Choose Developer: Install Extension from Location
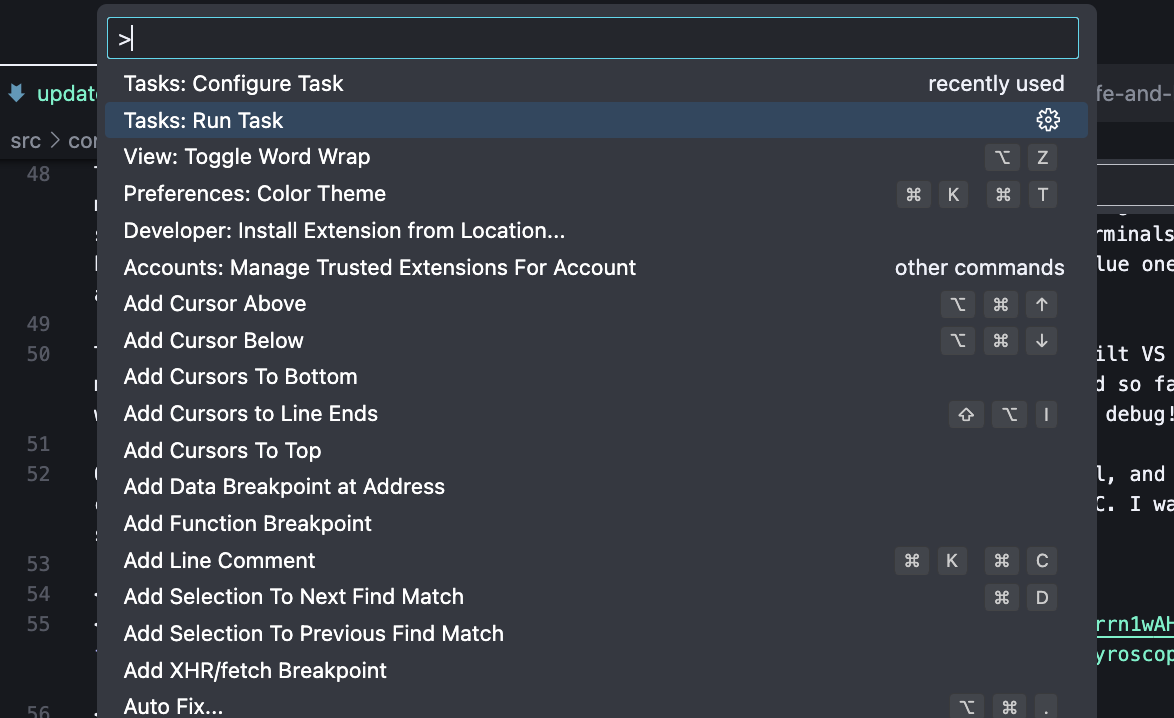1174x718 pixels. (344, 231)
